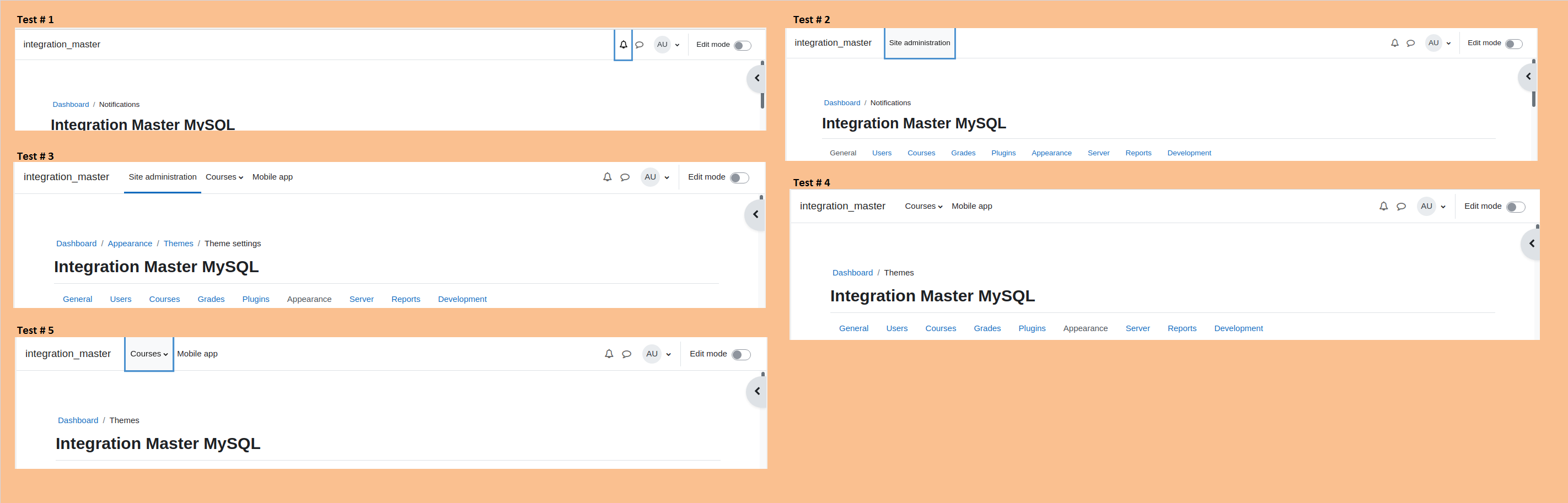
Task: Toggle Edit mode switch in Test # 2
Action: [x=1513, y=44]
